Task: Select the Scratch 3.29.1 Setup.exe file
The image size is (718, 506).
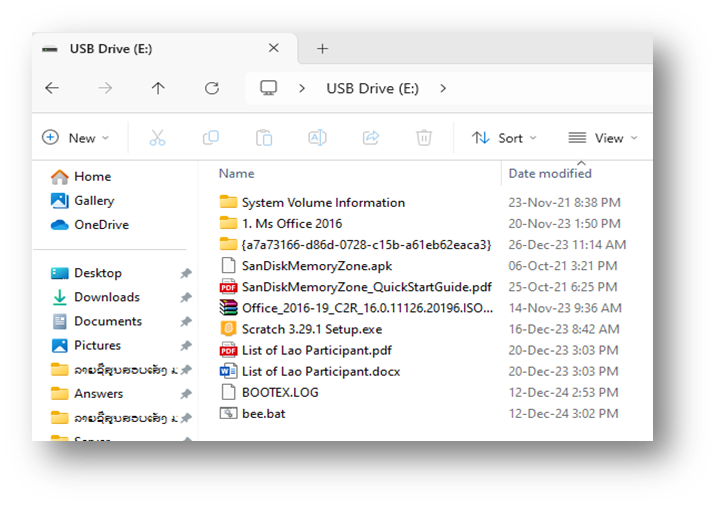Action: (x=311, y=329)
